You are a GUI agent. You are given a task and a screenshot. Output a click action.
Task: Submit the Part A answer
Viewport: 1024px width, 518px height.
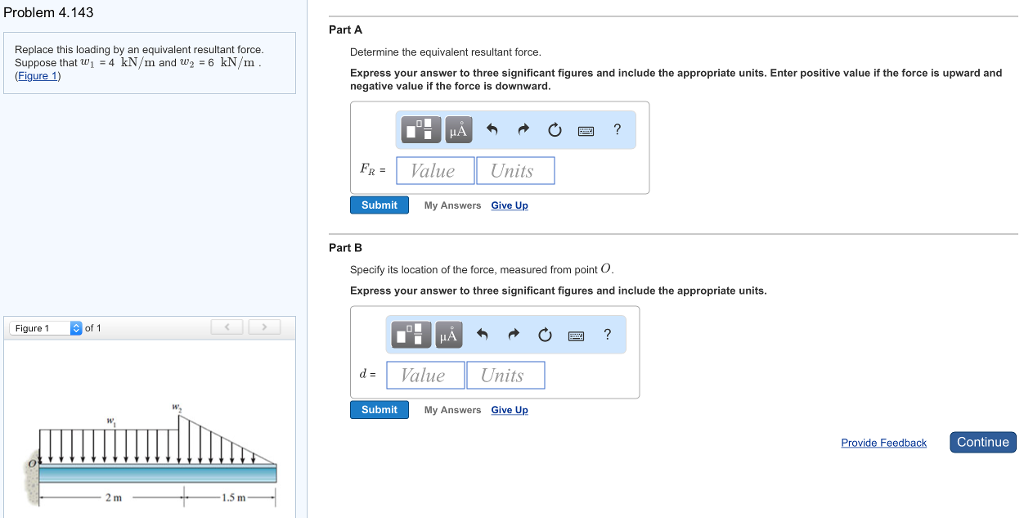pyautogui.click(x=379, y=205)
